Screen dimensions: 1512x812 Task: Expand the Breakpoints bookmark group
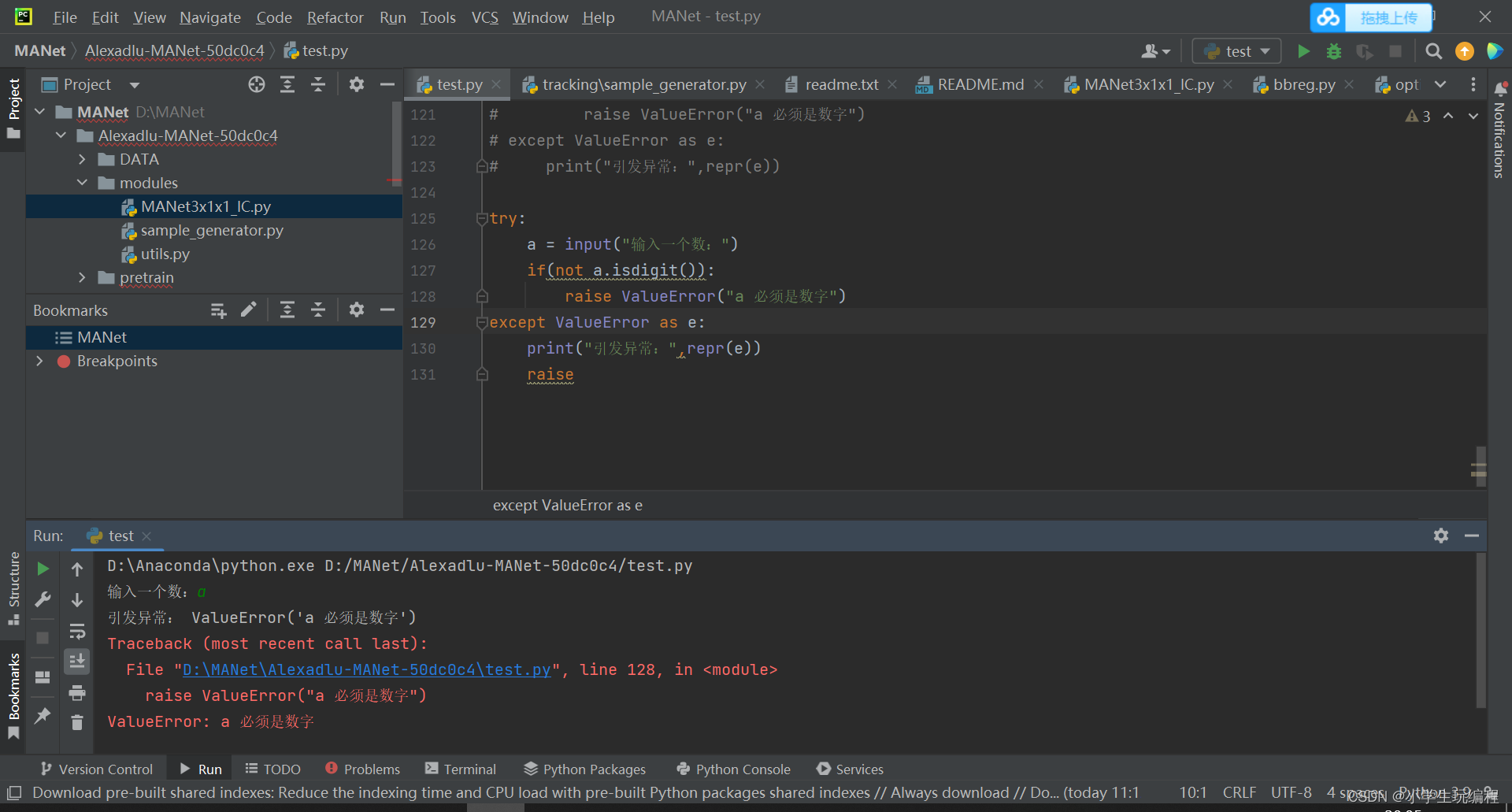pos(40,361)
